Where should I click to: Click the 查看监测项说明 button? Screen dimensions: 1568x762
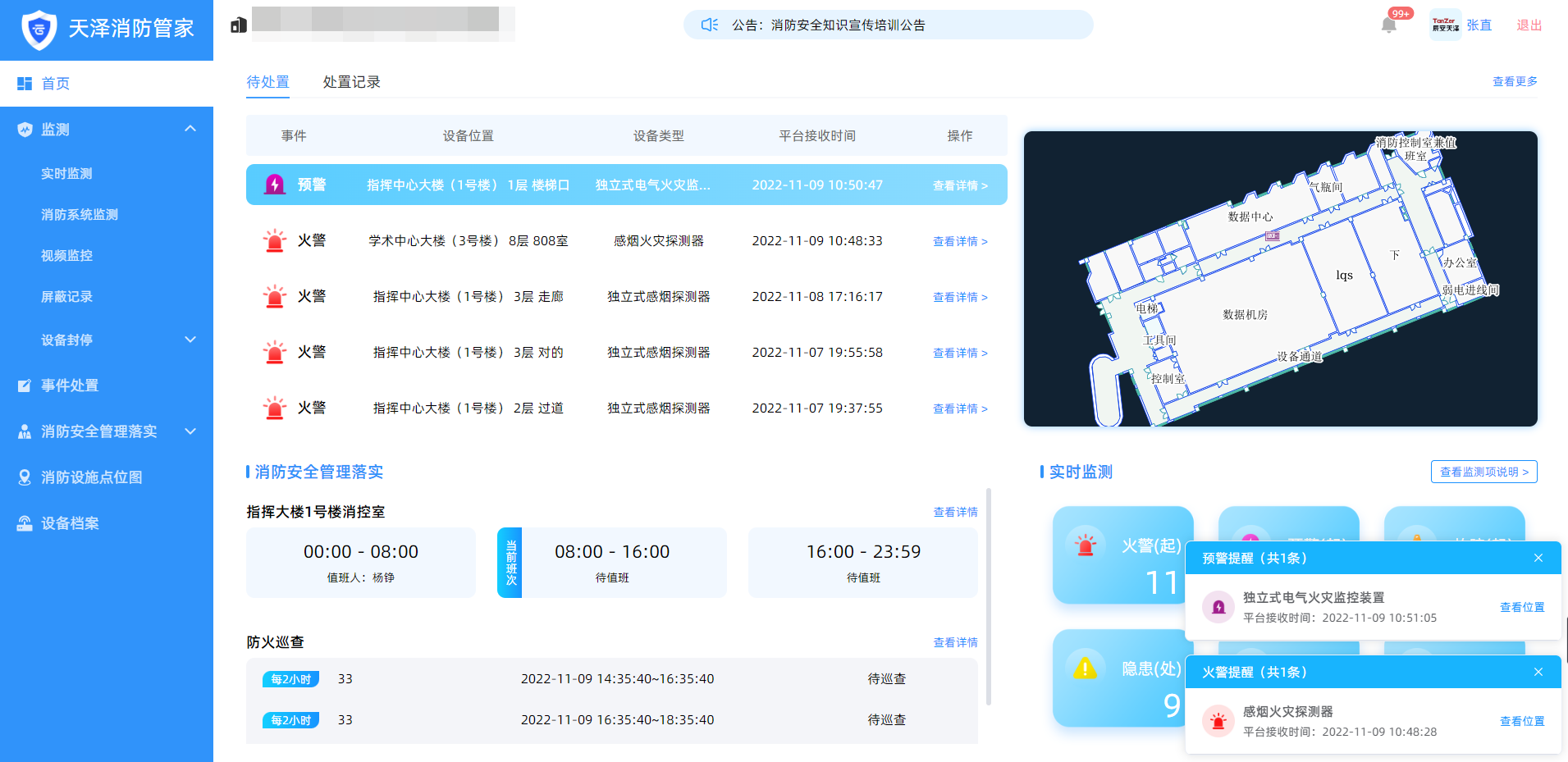[1483, 472]
